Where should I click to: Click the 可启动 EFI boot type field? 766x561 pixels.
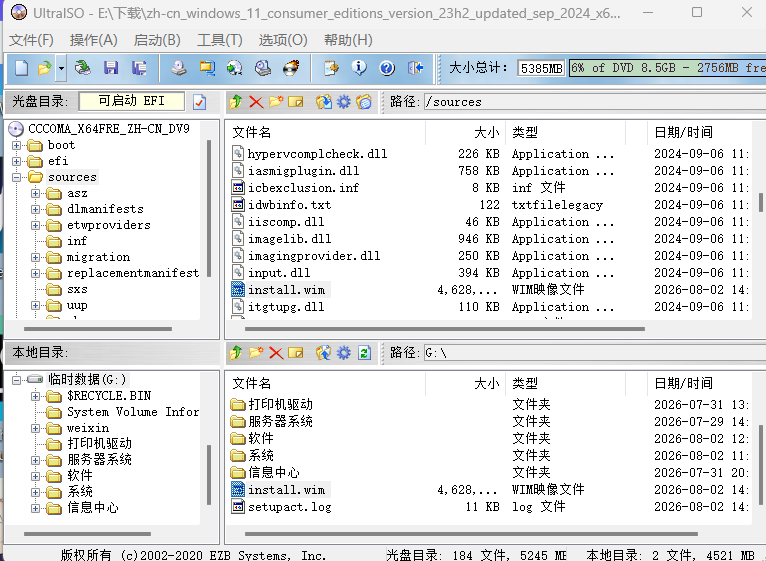[x=131, y=101]
